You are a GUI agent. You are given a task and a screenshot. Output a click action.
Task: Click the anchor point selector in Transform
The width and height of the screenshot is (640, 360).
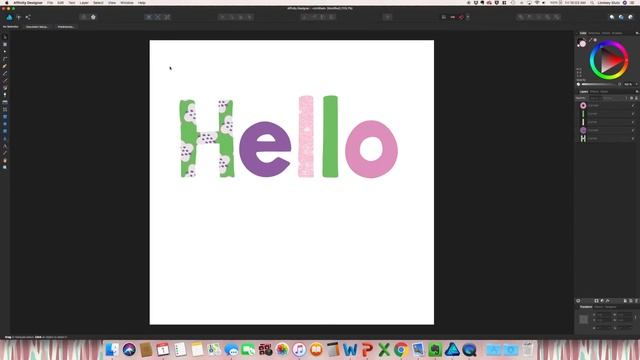tap(583, 320)
